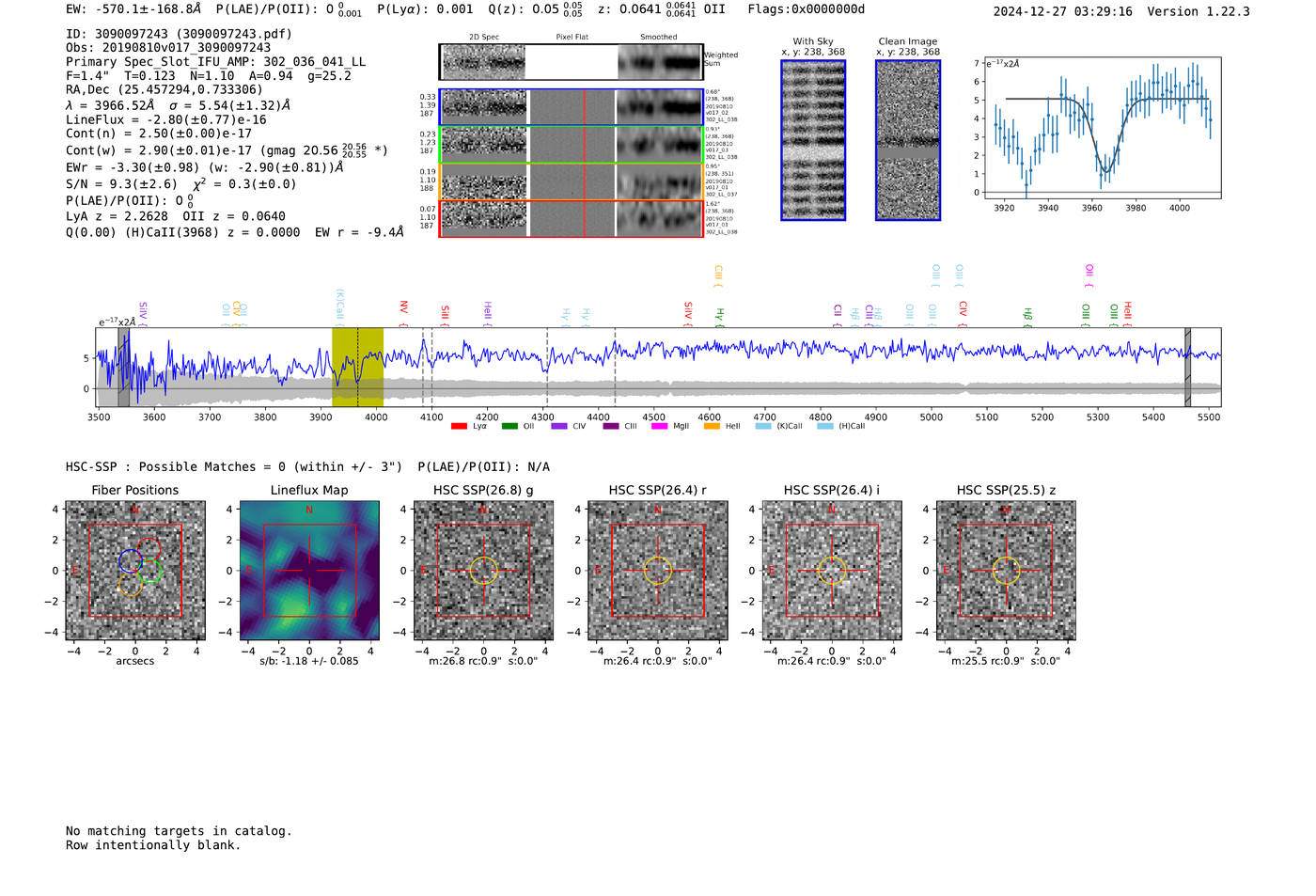Viewport: 1316px width, 896px height.
Task: Click the LyA z = 2.2628 line
Action: click(176, 216)
